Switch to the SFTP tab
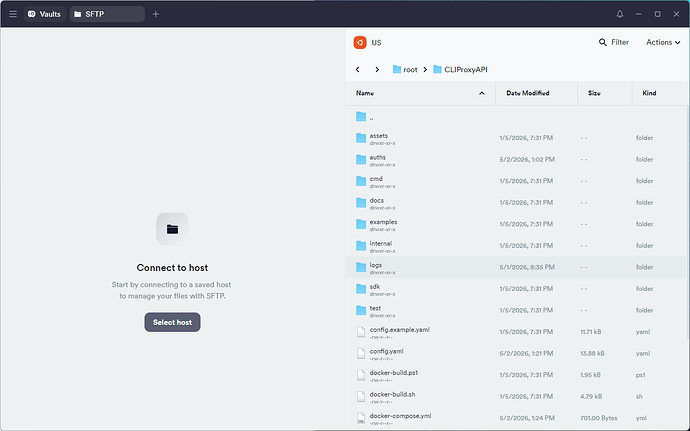 (x=107, y=14)
